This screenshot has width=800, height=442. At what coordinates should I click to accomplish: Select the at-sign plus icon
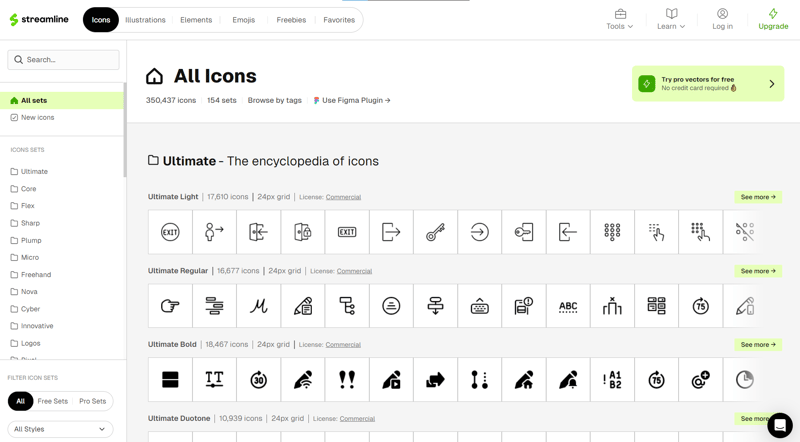coord(701,380)
